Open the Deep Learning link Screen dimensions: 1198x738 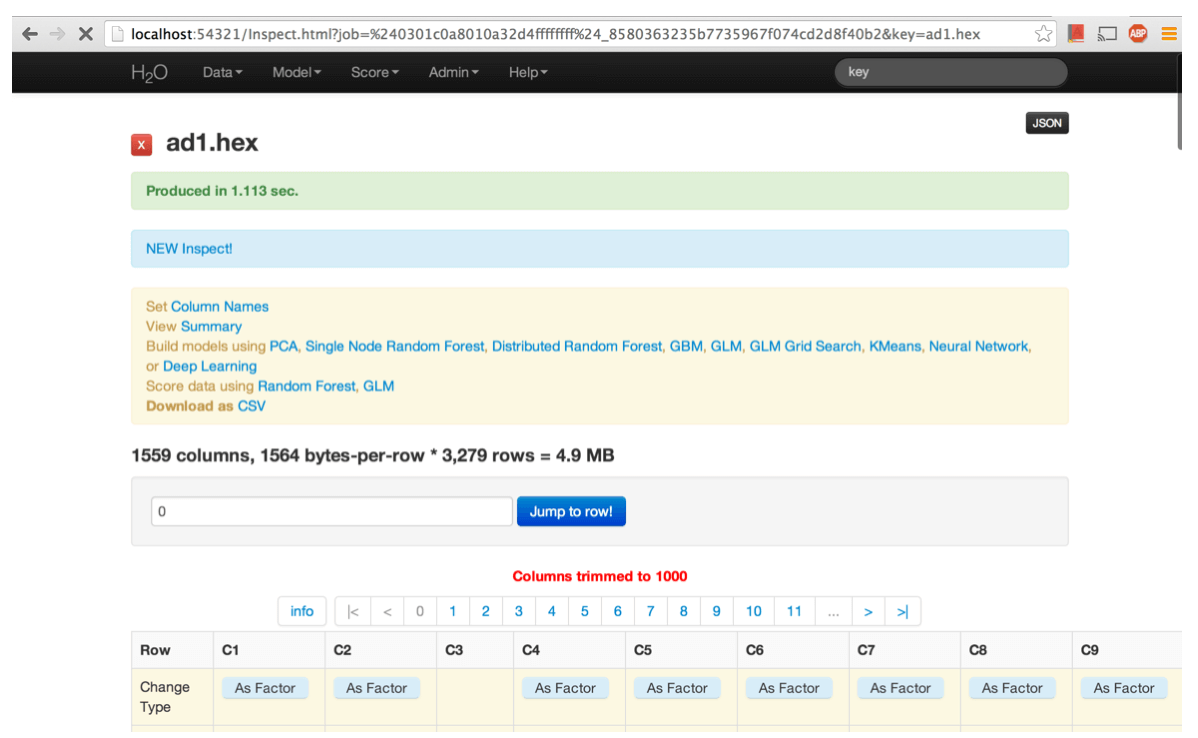click(210, 367)
